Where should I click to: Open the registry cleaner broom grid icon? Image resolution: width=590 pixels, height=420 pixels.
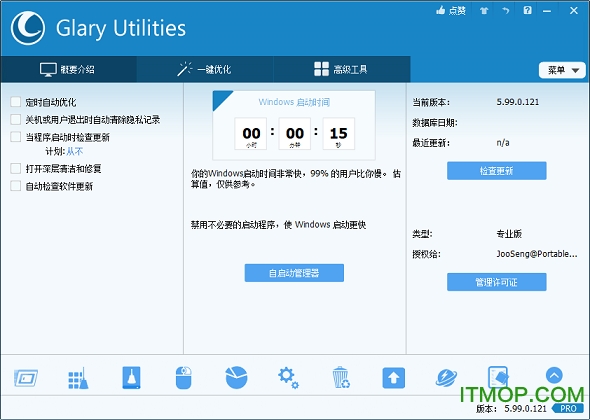coord(78,378)
